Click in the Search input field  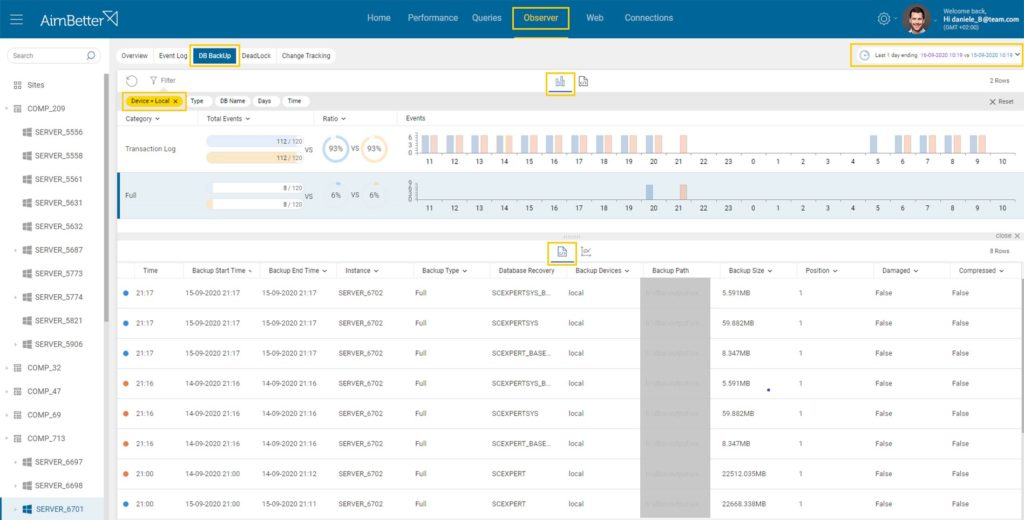point(52,56)
